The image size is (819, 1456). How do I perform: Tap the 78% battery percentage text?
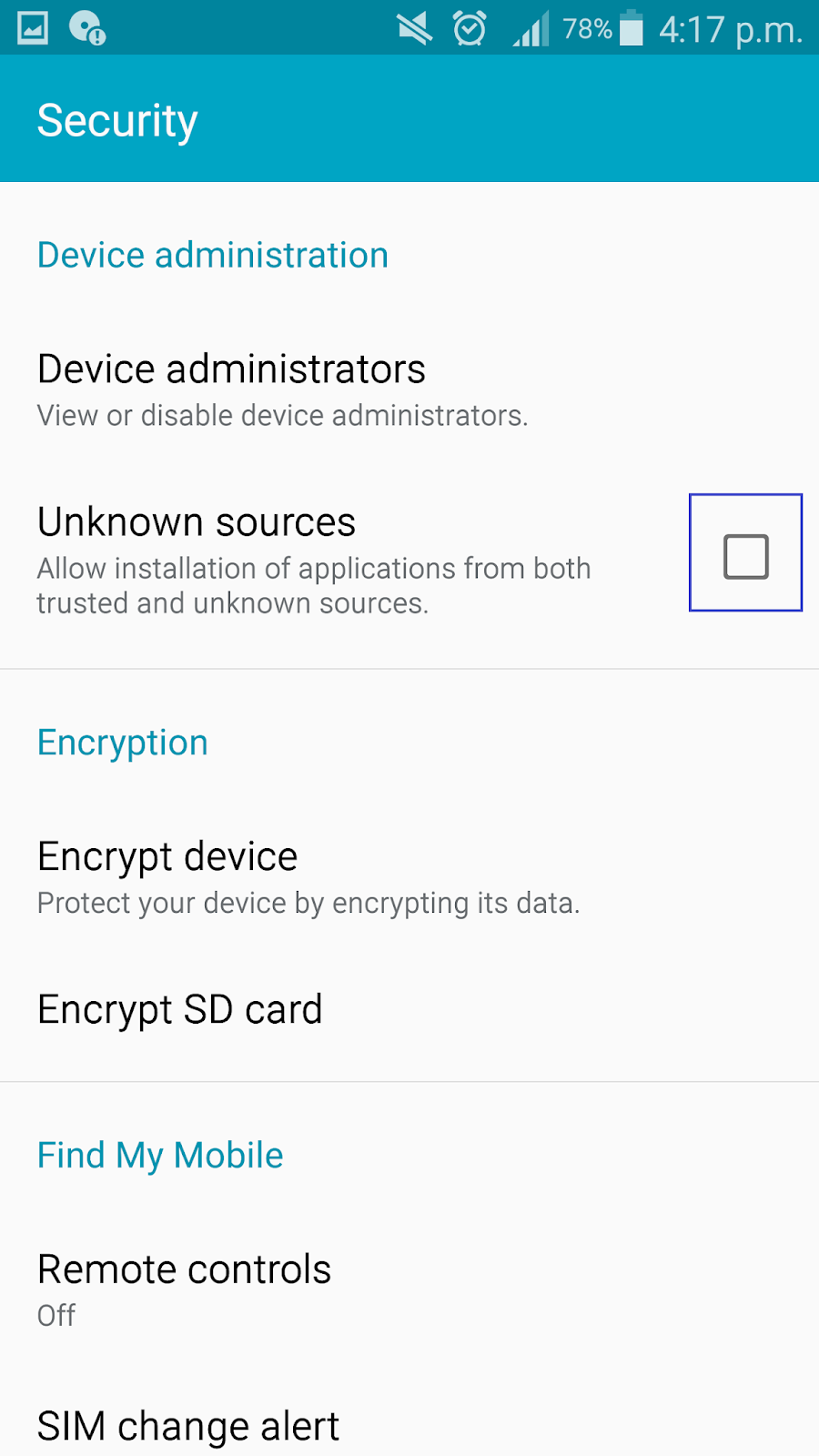pos(587,29)
